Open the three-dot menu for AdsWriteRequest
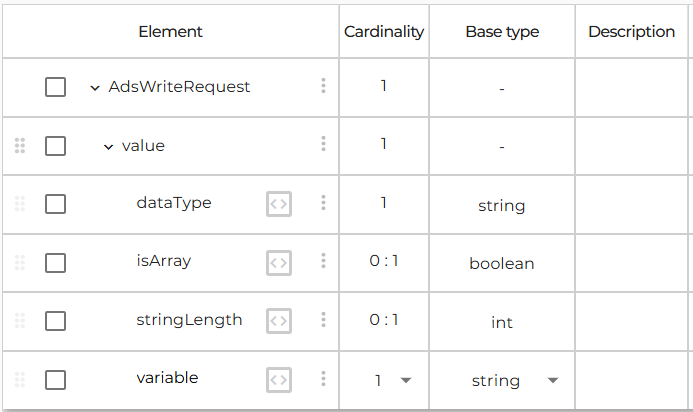This screenshot has height=412, width=693. point(324,85)
